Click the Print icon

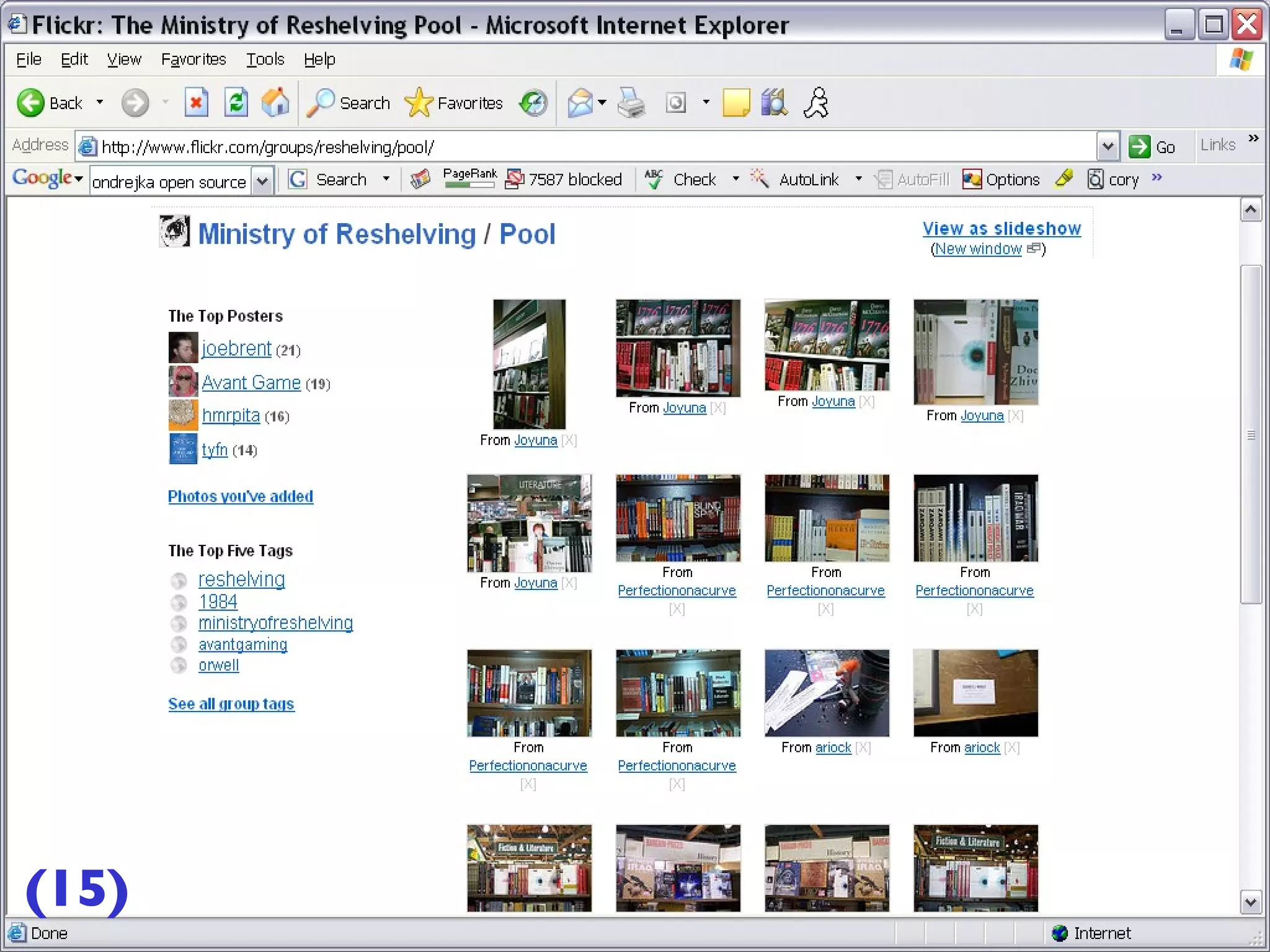click(631, 102)
